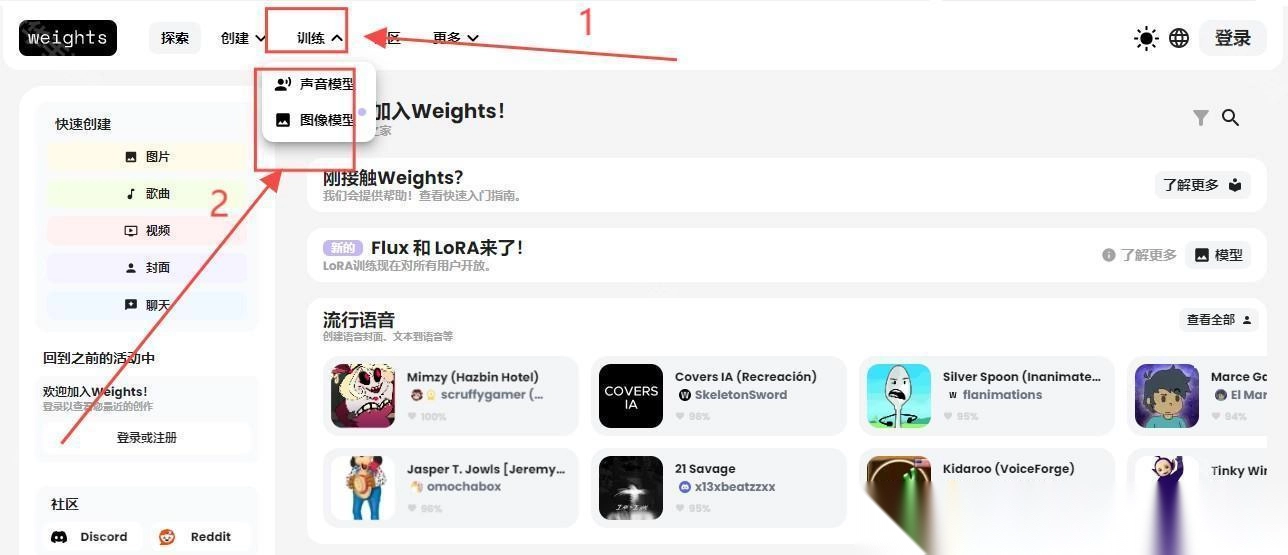Viewport: 1288px width, 555px height.
Task: Quick-create 视频 from the sidebar
Action: coord(146,231)
